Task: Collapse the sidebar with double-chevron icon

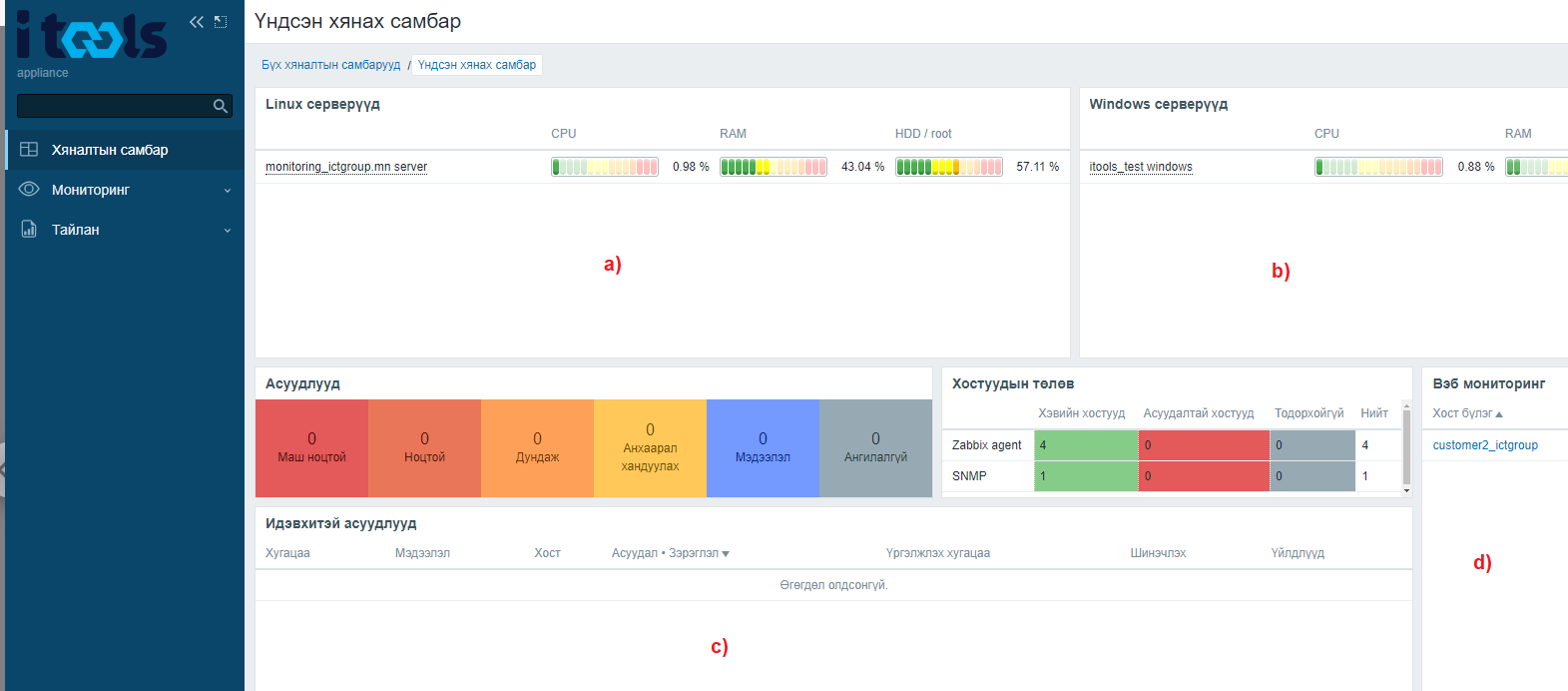Action: point(197,22)
